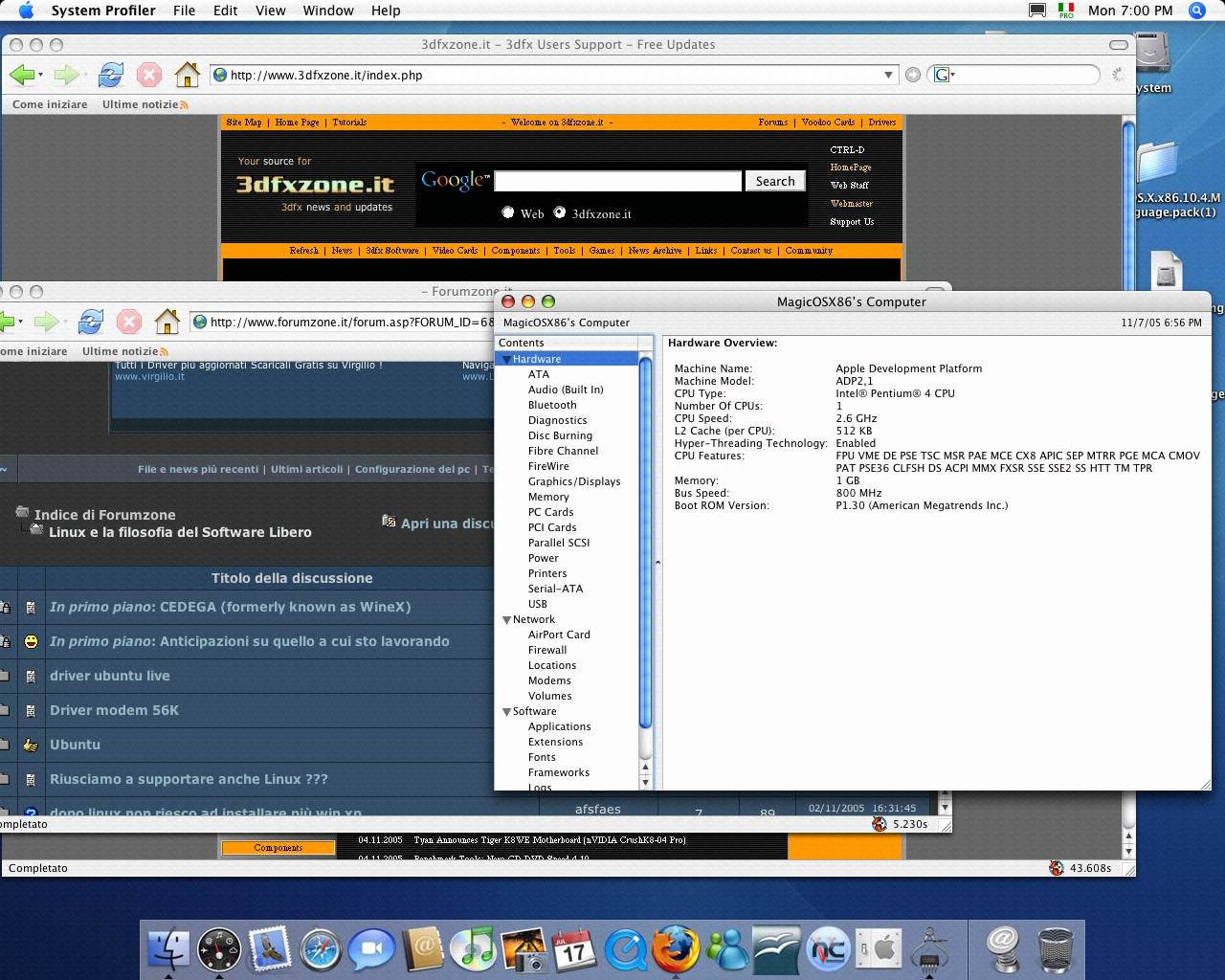Click the splitter handle beside Contents list
The image size is (1225, 980).
click(657, 563)
